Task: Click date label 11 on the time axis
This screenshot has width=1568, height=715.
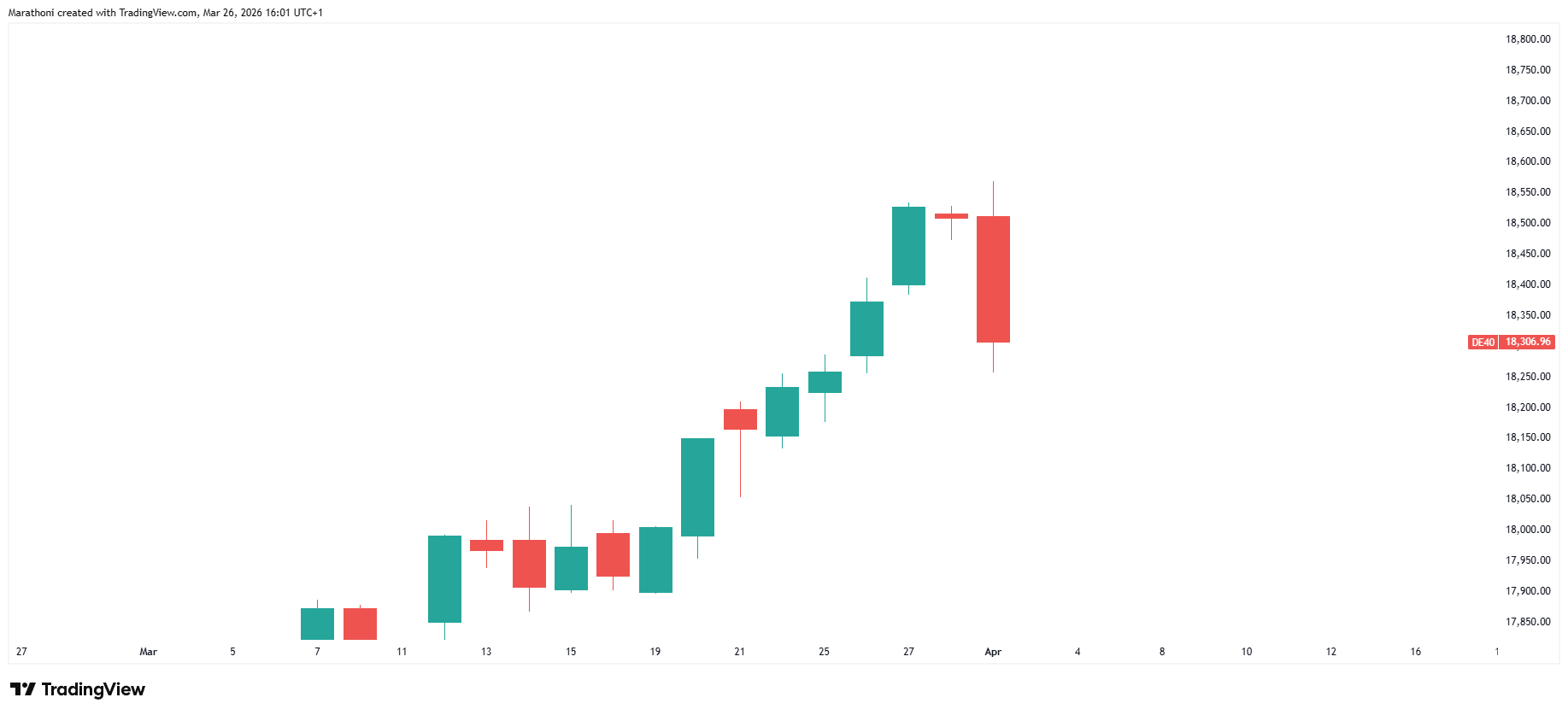Action: point(402,652)
